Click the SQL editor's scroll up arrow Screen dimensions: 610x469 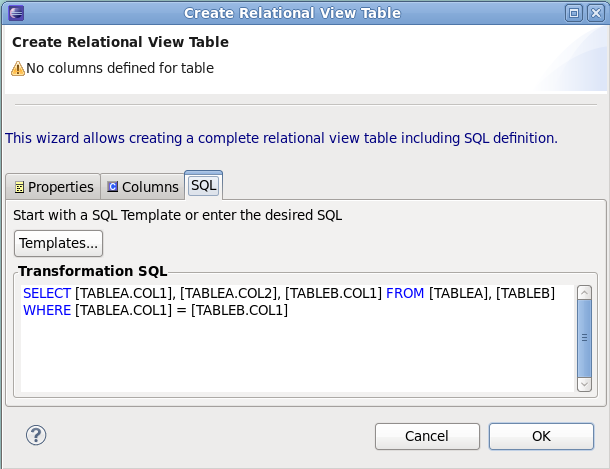584,292
